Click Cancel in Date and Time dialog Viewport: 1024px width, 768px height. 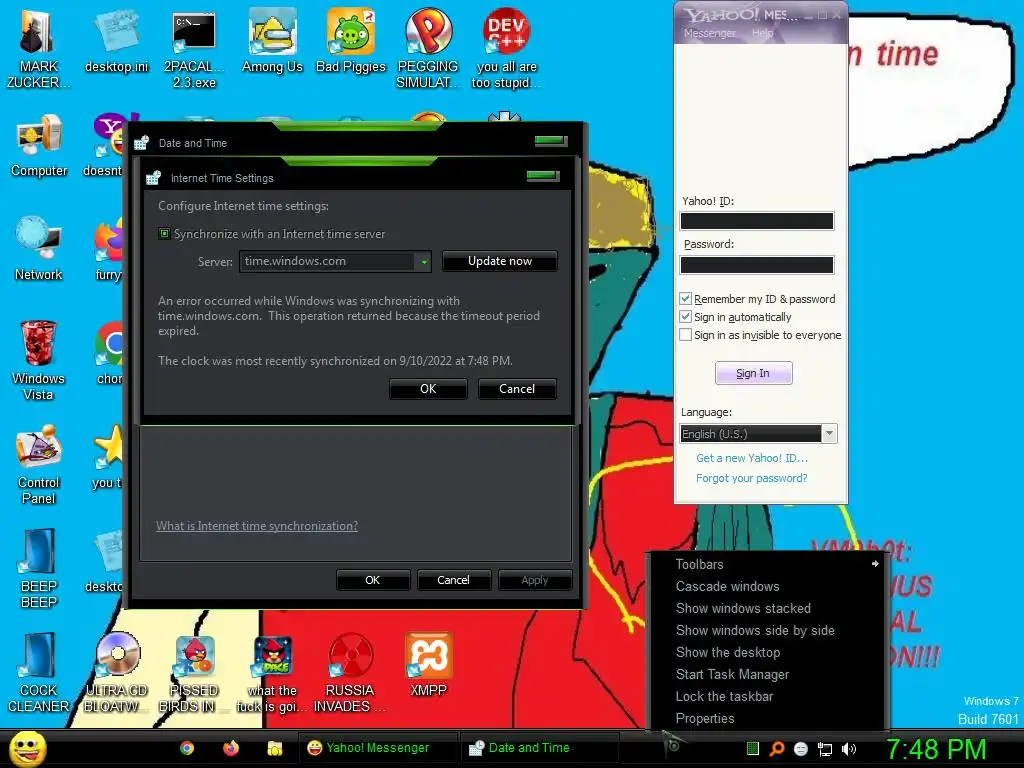point(453,580)
